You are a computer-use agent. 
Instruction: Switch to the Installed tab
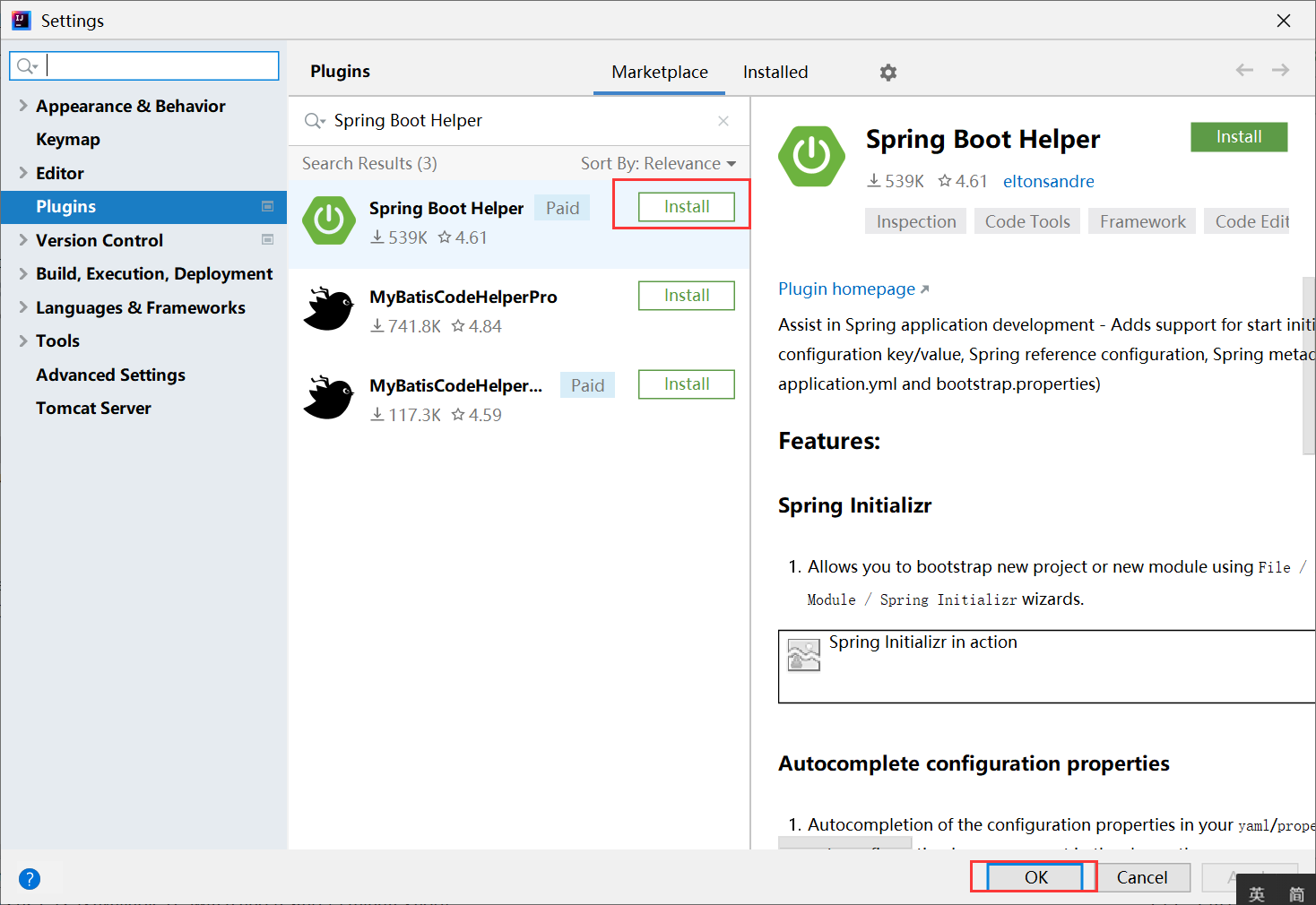point(775,72)
